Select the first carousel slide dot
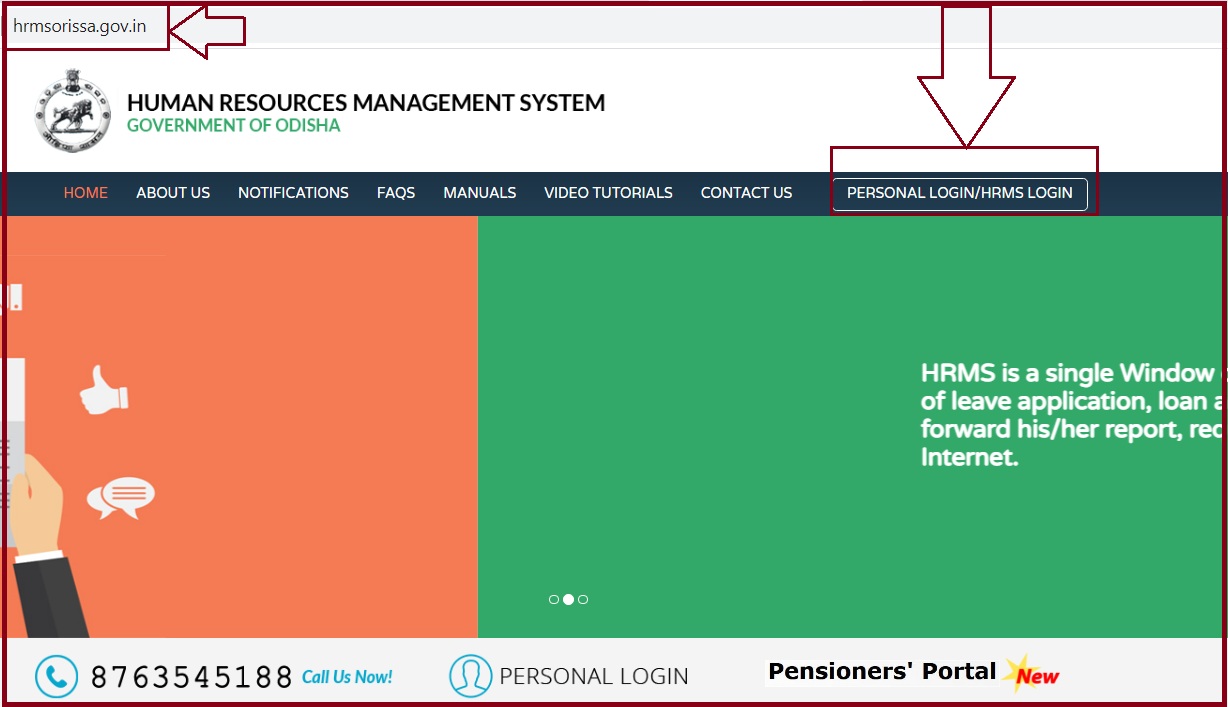The image size is (1228, 707). [554, 599]
